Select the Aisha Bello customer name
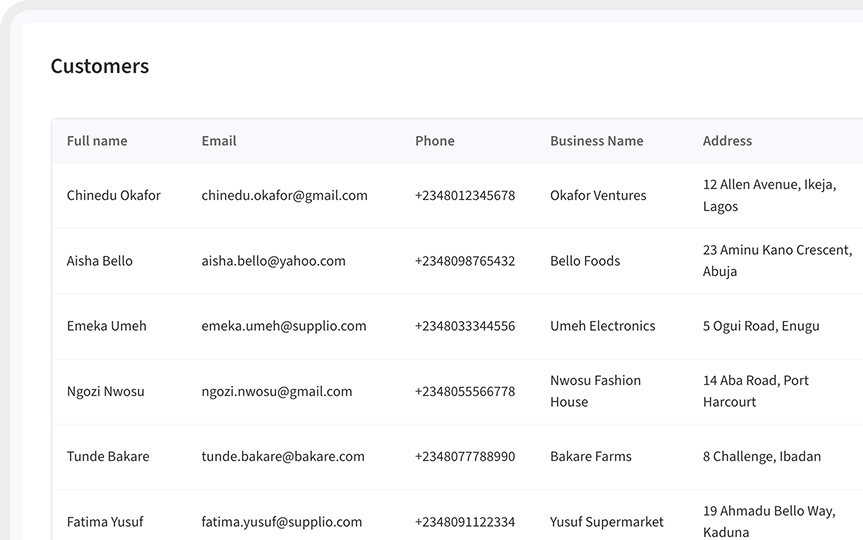Viewport: 863px width, 540px height. (x=100, y=261)
